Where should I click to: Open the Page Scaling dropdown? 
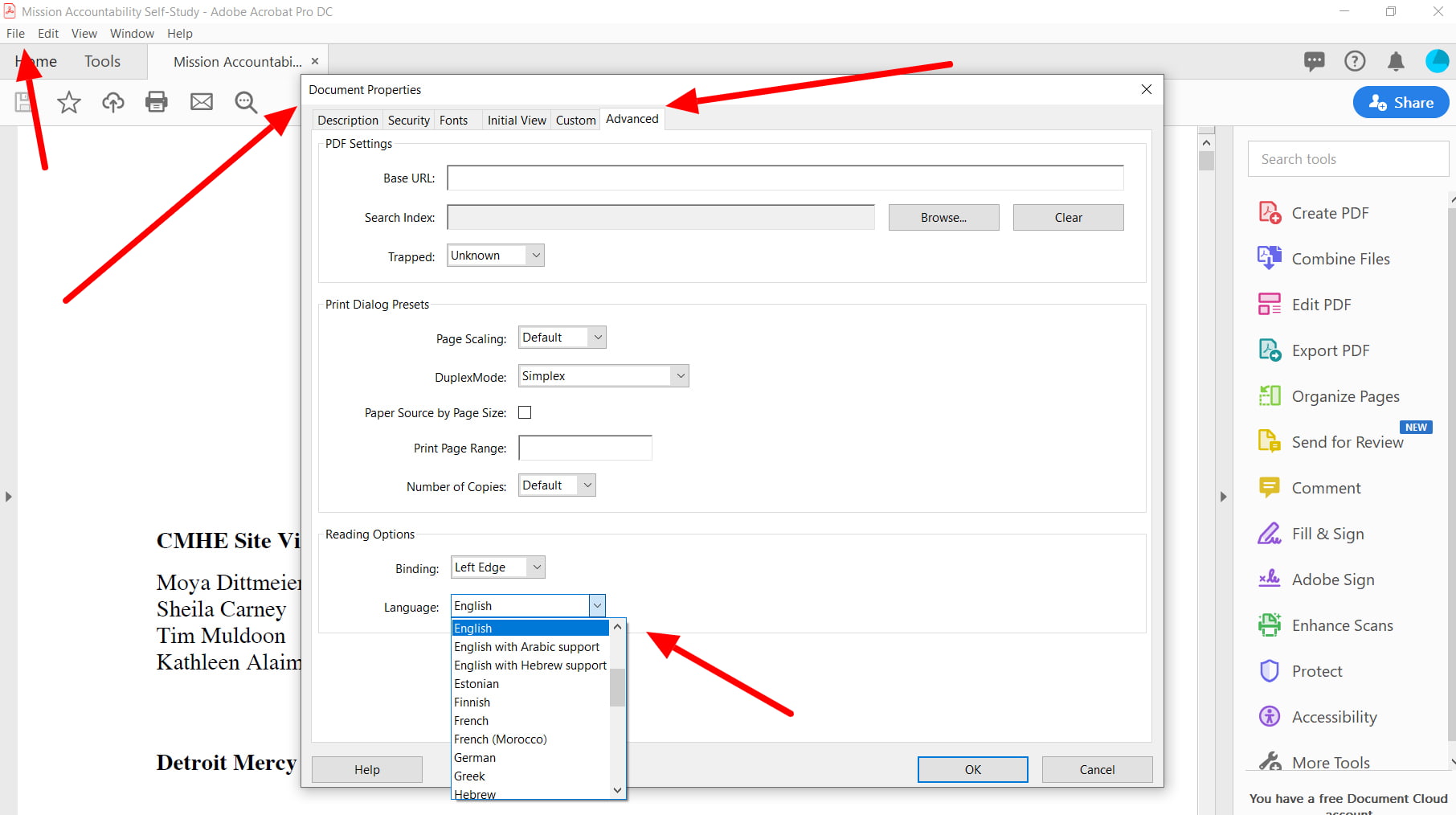[x=562, y=338]
